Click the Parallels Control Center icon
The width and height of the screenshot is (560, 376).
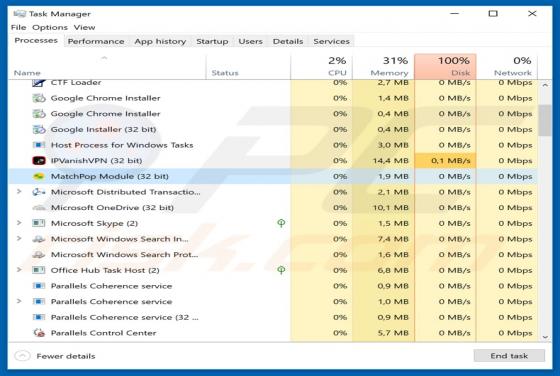39,333
